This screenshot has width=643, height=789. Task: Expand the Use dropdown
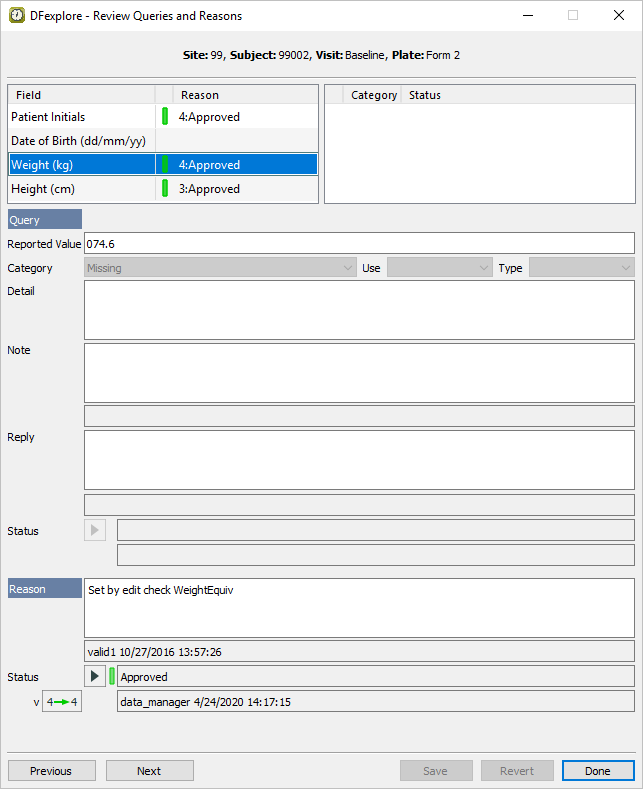[x=440, y=268]
